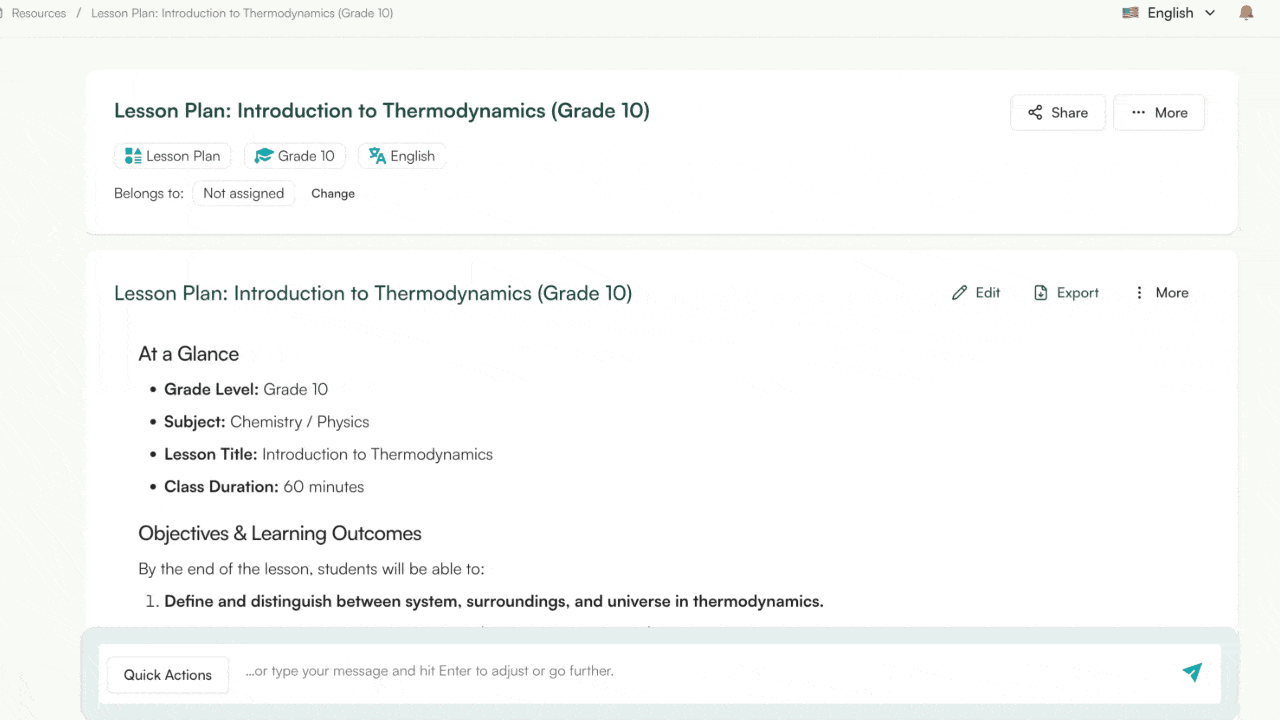Viewport: 1280px width, 720px height.
Task: Go to Resources breadcrumb
Action: (39, 13)
